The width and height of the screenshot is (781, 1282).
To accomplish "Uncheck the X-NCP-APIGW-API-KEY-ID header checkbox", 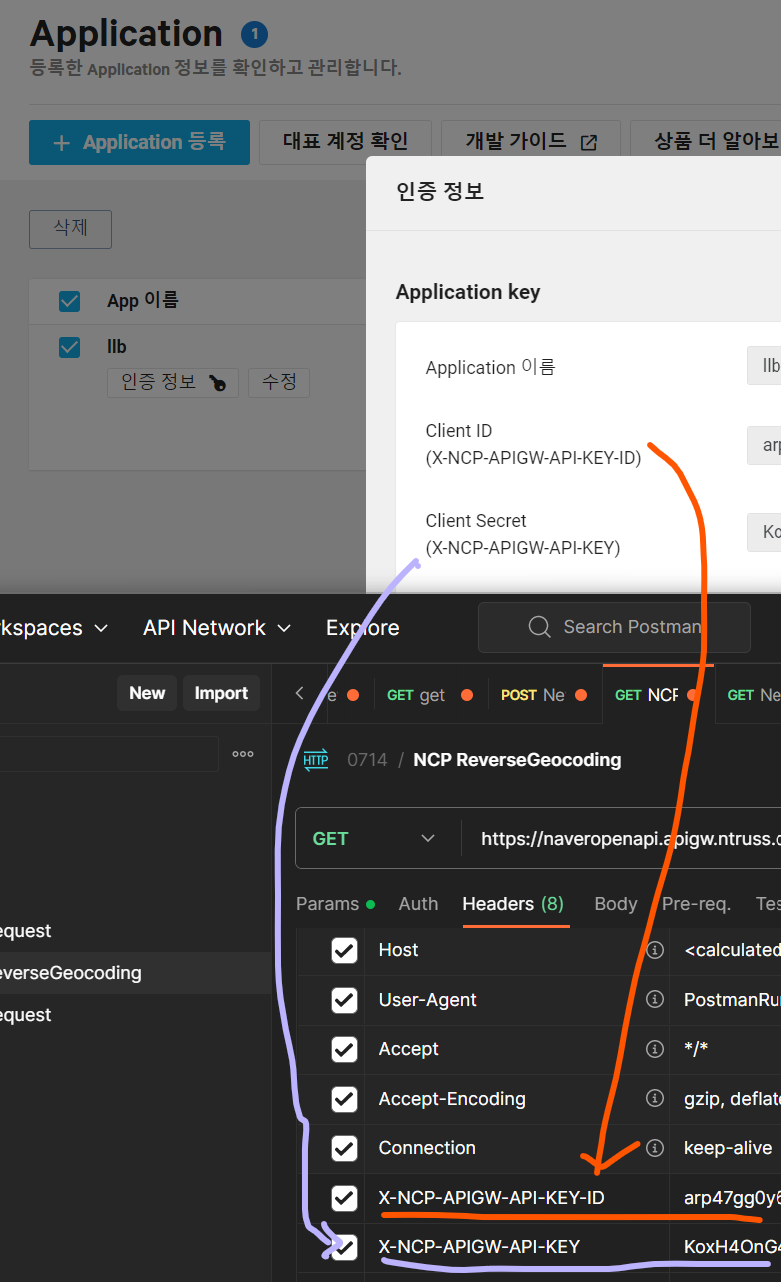I will (344, 1198).
